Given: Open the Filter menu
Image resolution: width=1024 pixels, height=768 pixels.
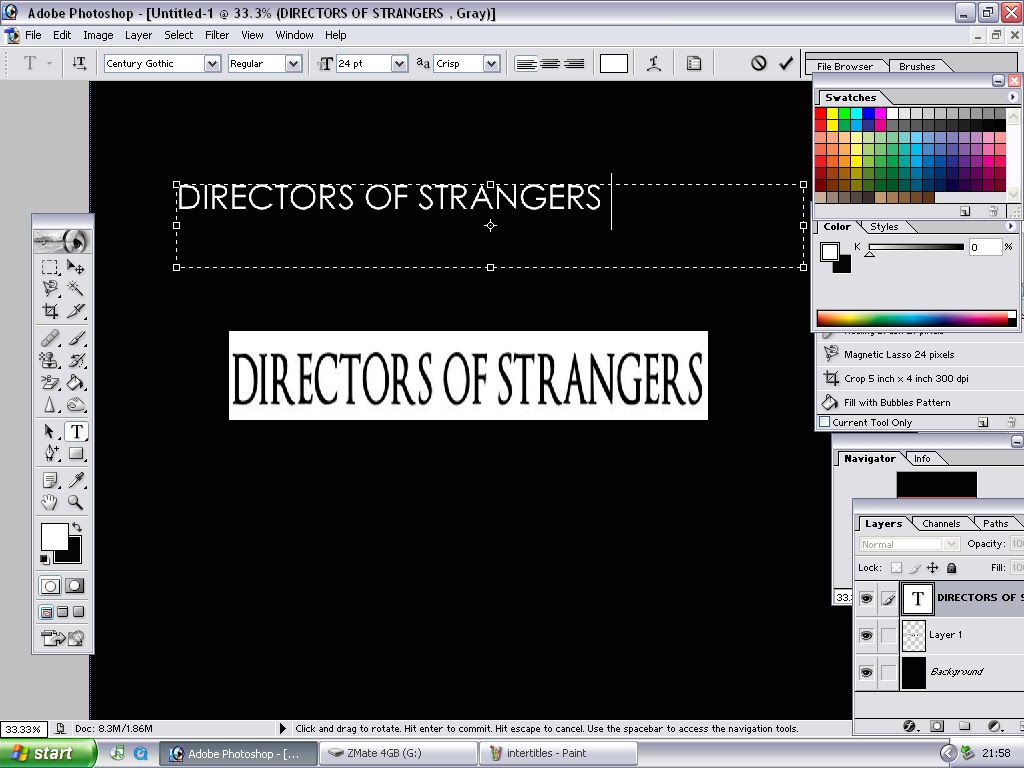Looking at the screenshot, I should (x=217, y=35).
